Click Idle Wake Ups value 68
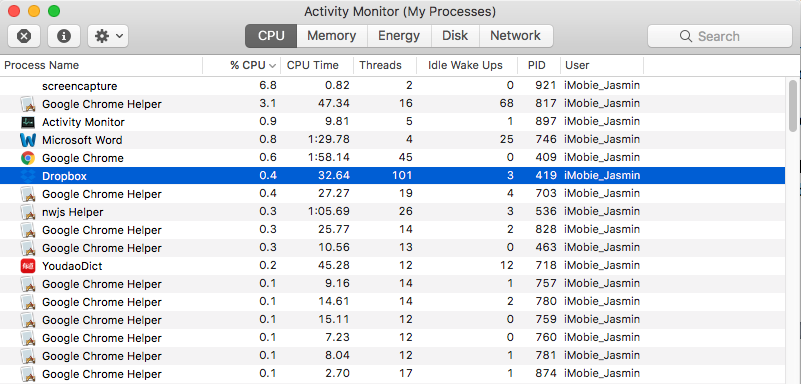 507,104
